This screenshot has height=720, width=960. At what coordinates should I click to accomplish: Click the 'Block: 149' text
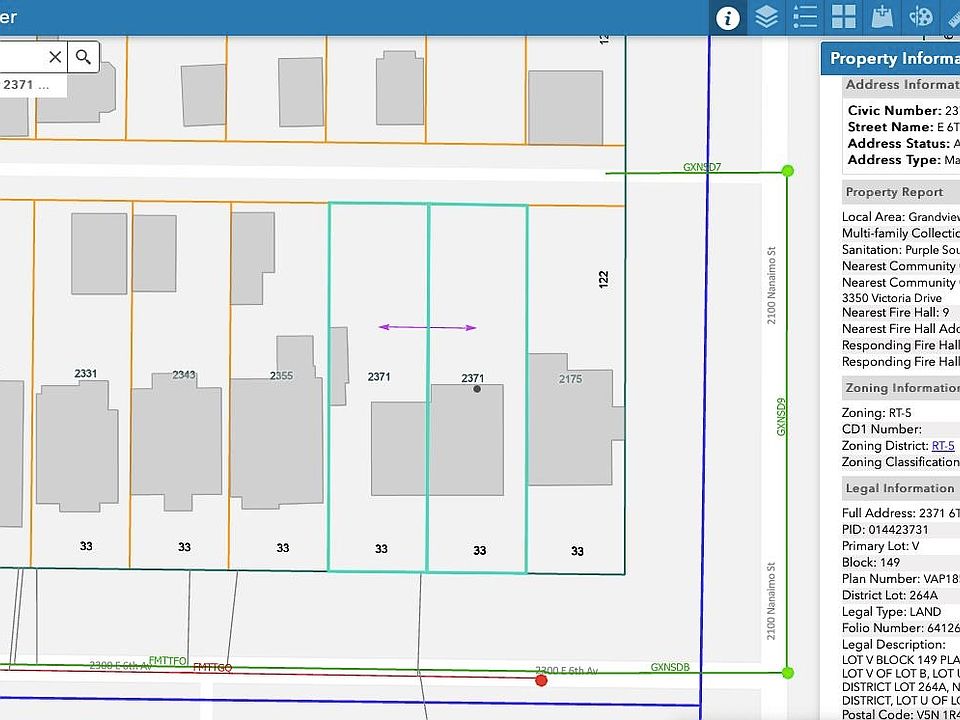click(x=871, y=562)
